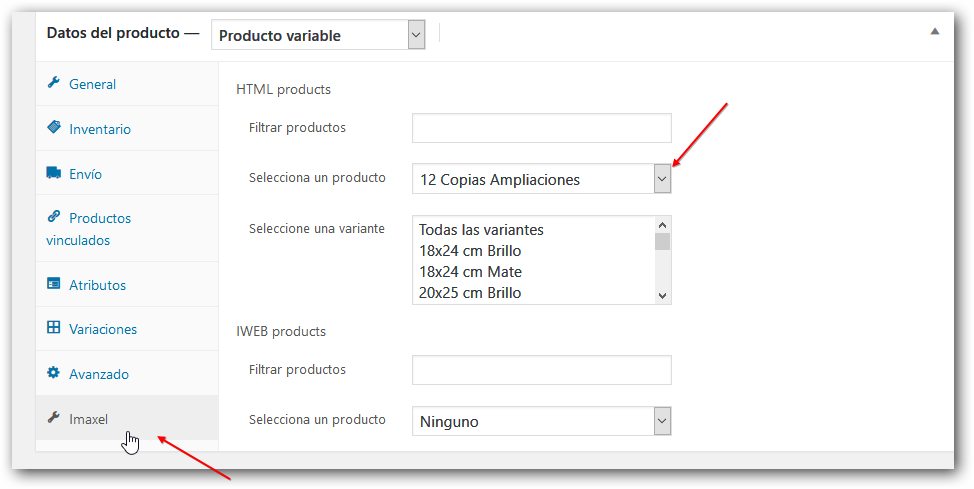Click the Atributos list icon
This screenshot has height=489, width=974.
coord(54,284)
